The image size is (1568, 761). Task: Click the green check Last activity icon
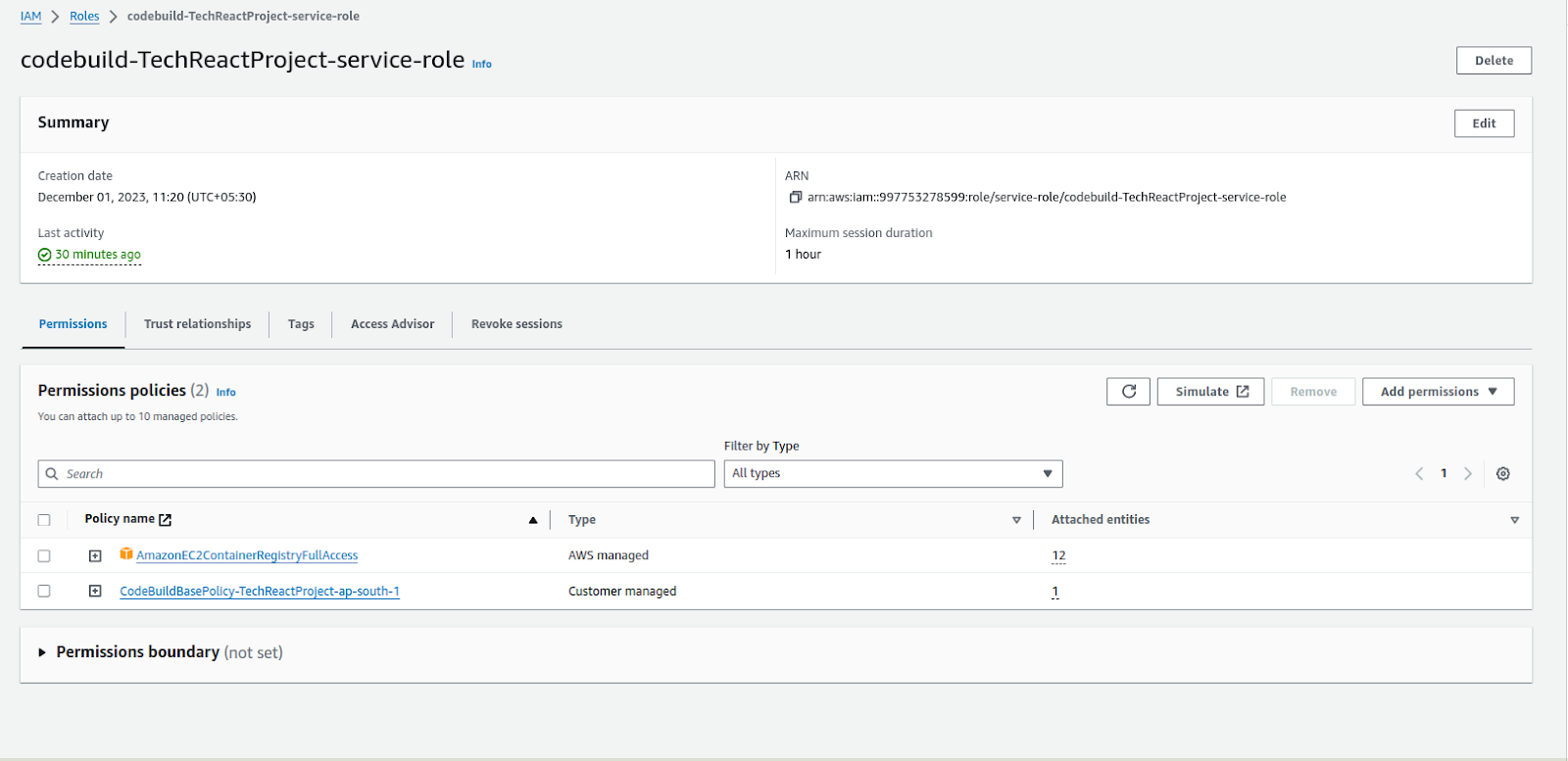(x=44, y=255)
